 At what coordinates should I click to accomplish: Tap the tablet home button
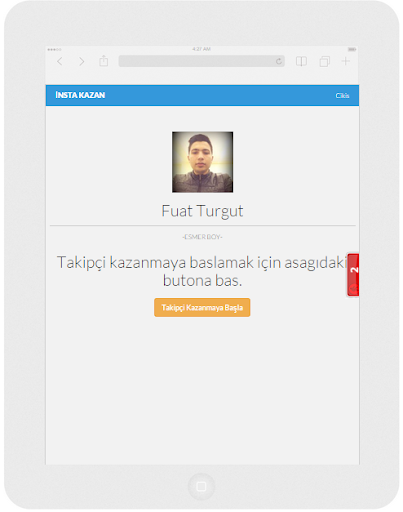pyautogui.click(x=201, y=487)
